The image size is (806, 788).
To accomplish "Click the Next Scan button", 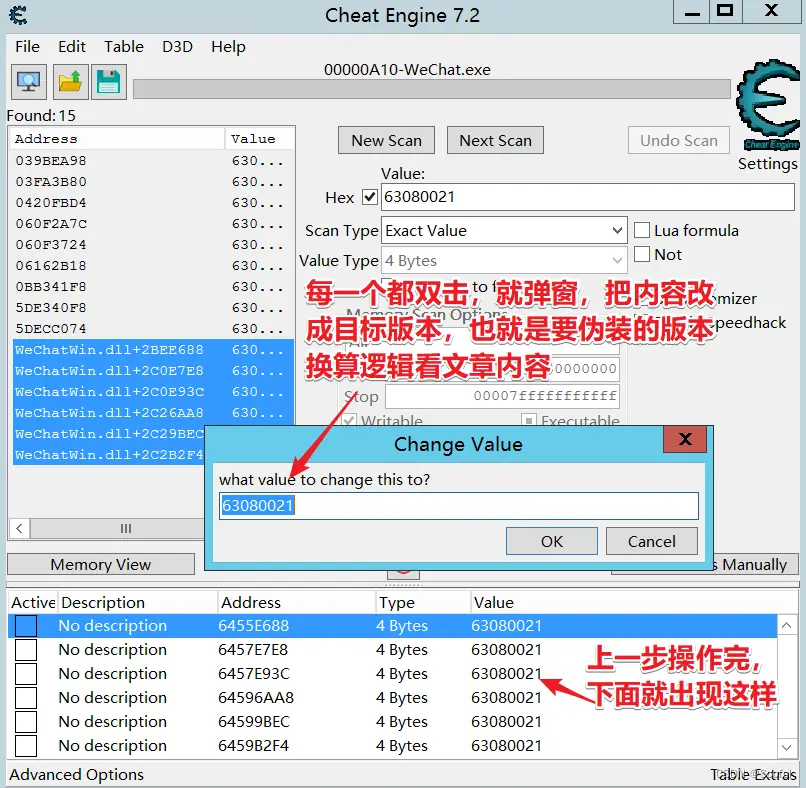I will [x=495, y=140].
